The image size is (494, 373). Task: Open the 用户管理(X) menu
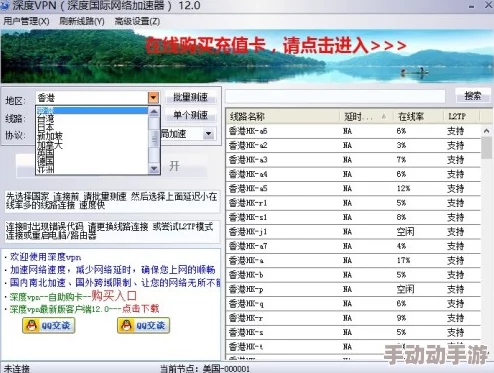[x=26, y=21]
